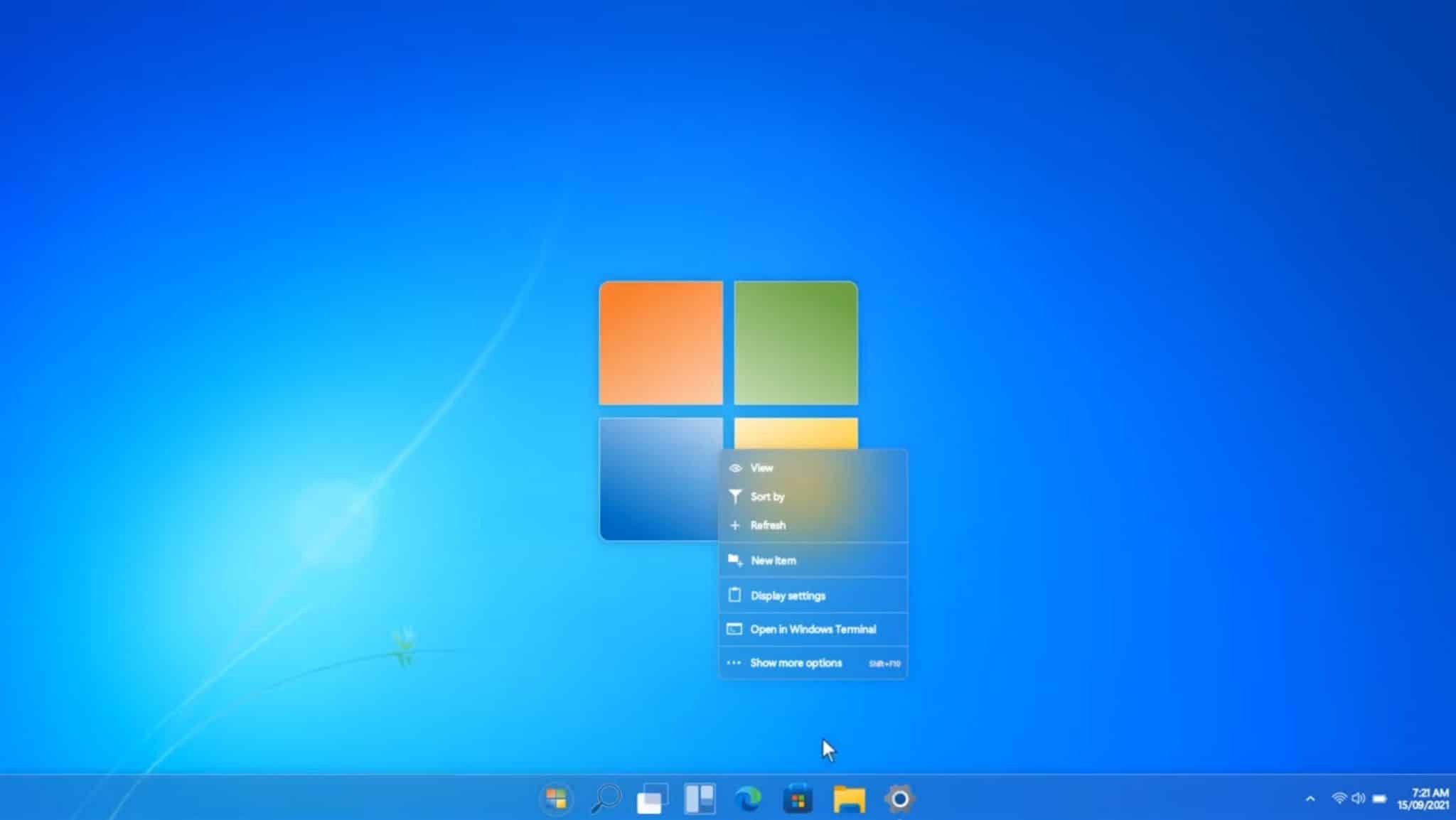Viewport: 1456px width, 820px height.
Task: Click the volume icon in system tray
Action: (1360, 797)
